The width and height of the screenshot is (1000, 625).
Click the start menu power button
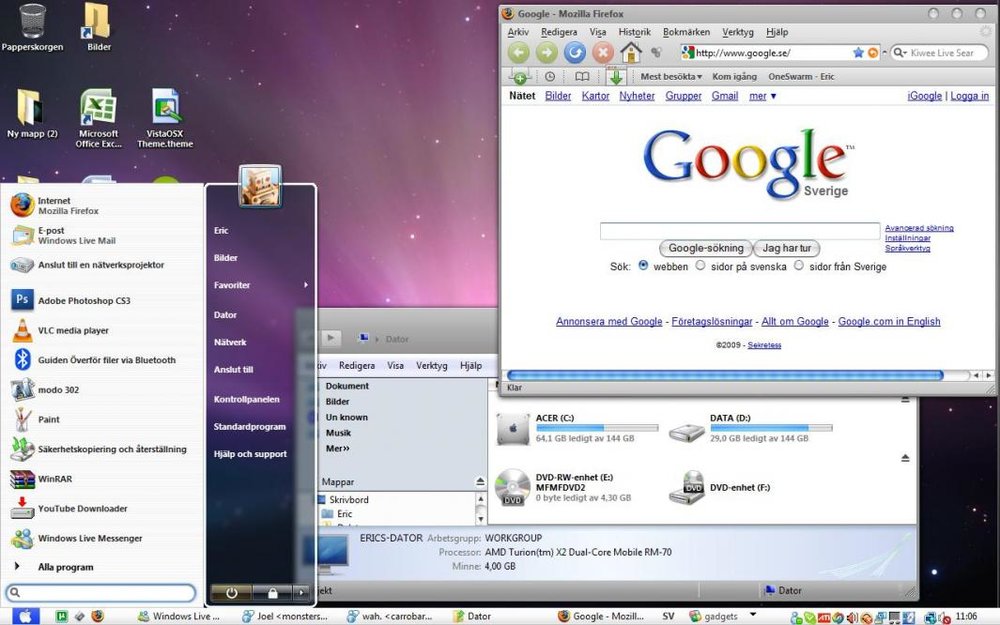point(232,592)
